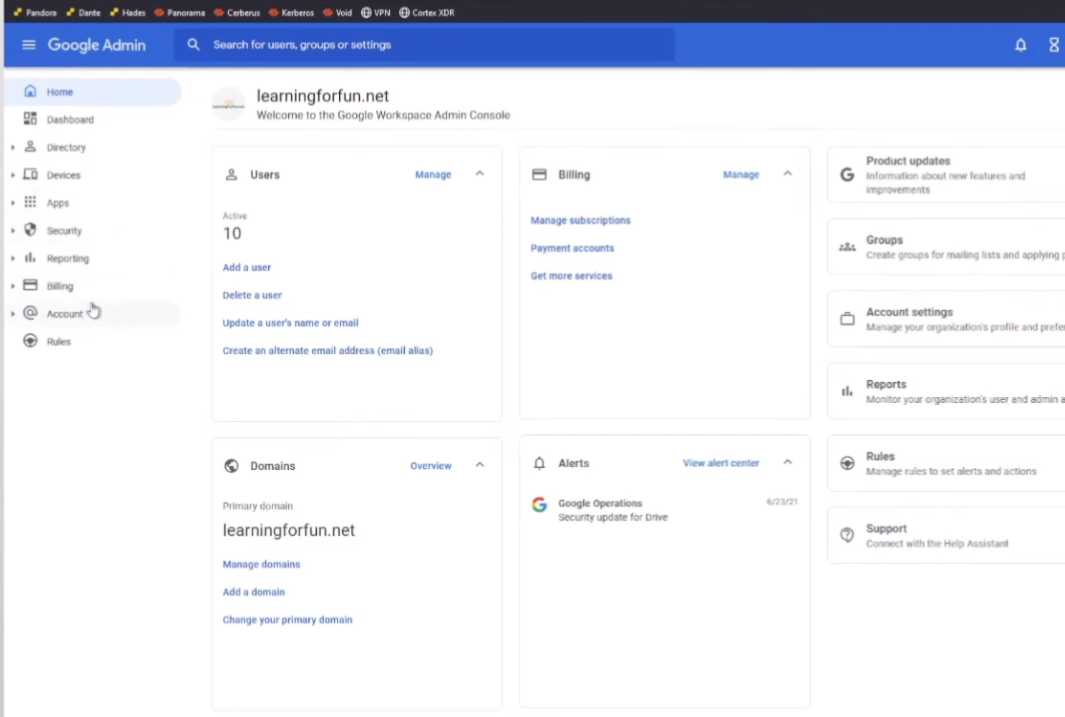Click Add a domain link
The image size is (1065, 717).
click(254, 592)
